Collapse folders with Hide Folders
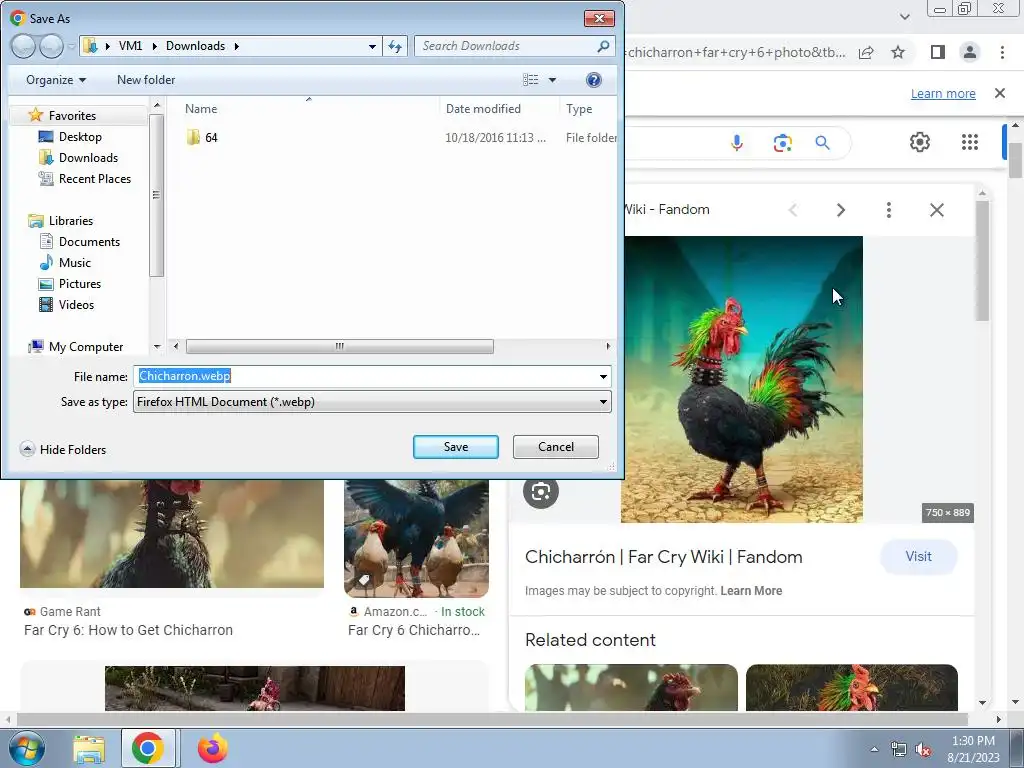1024x768 pixels. click(x=63, y=449)
